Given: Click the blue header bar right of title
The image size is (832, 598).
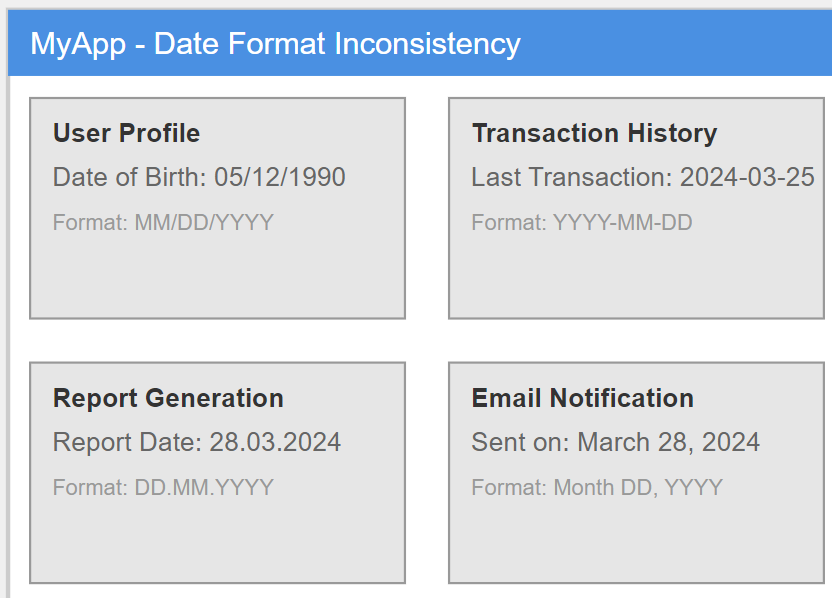Looking at the screenshot, I should click(674, 44).
